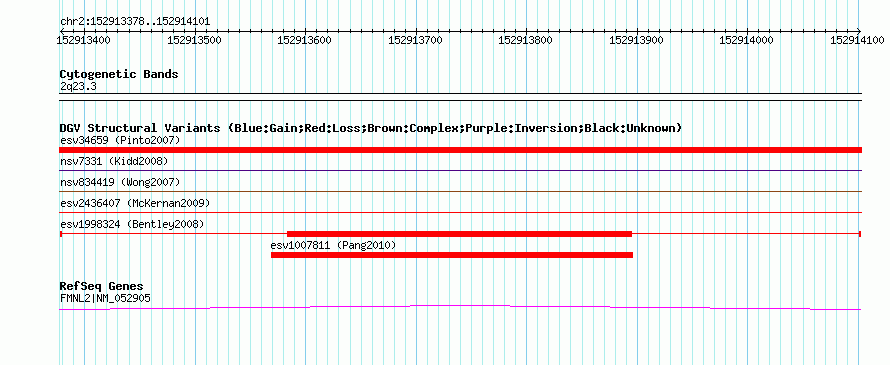Click the esv2436407 (McKernan2009) label
The height and width of the screenshot is (365, 890).
pyautogui.click(x=135, y=203)
